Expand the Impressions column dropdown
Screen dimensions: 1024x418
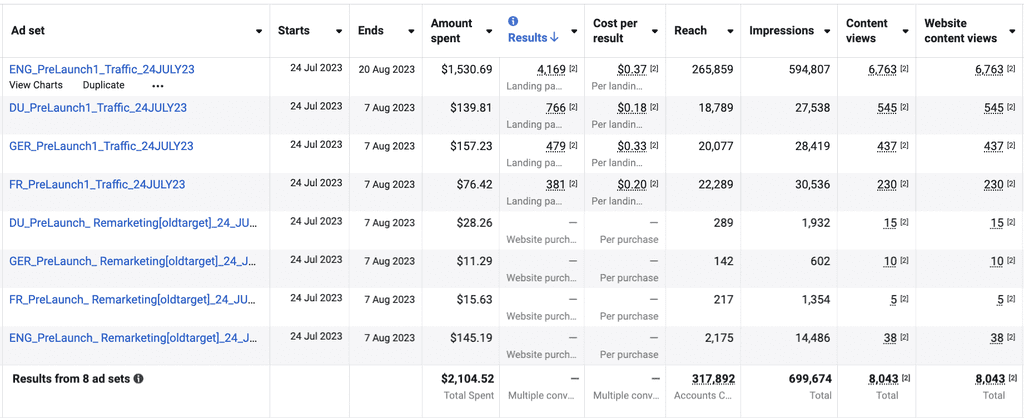click(x=825, y=32)
